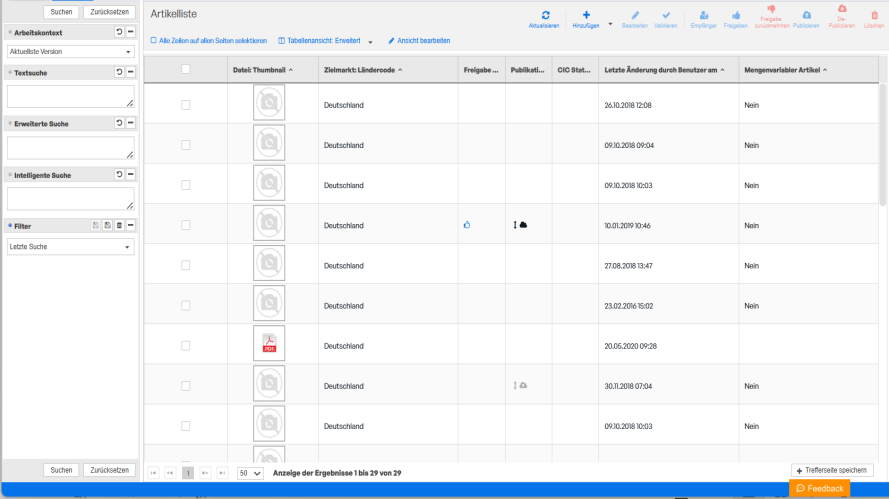Click the bottom Zurücksetzen button
Viewport: 889px width, 499px height.
point(109,470)
